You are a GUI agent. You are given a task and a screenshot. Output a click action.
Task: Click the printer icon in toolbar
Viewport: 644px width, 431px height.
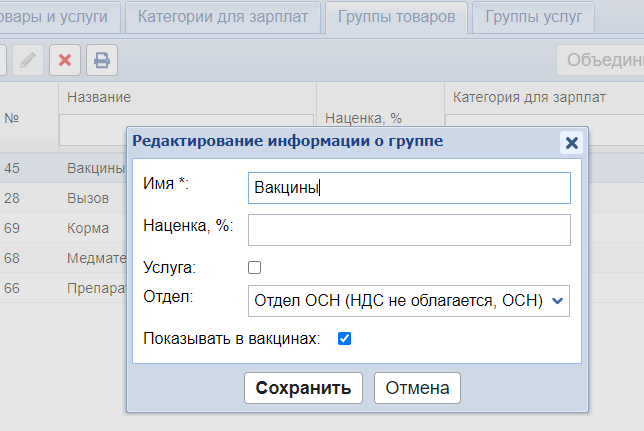[x=101, y=60]
